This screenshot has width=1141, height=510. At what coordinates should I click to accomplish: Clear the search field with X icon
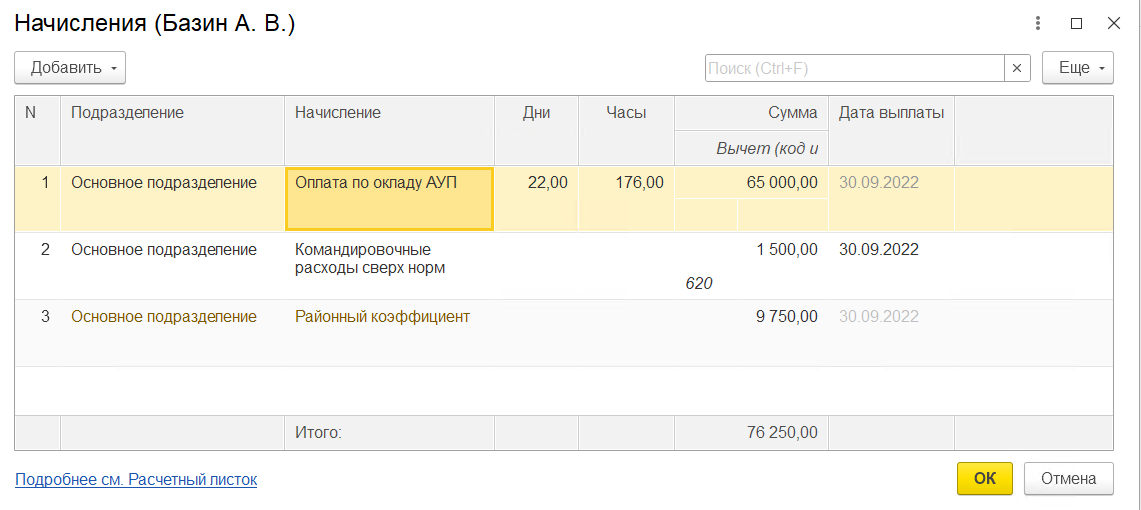(x=1016, y=68)
